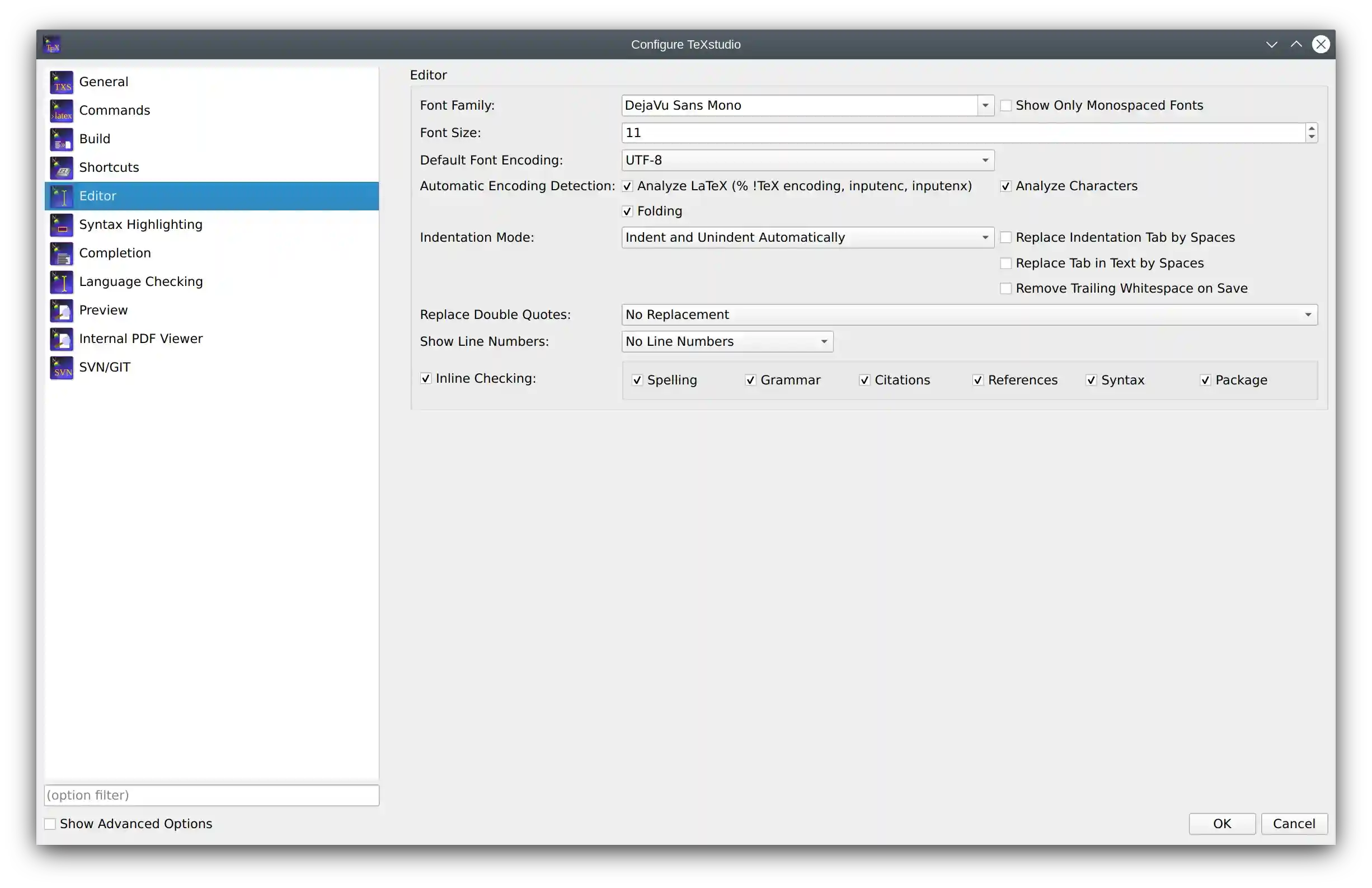This screenshot has height=888, width=1372.
Task: Open the Show Line Numbers dropdown
Action: pos(823,341)
